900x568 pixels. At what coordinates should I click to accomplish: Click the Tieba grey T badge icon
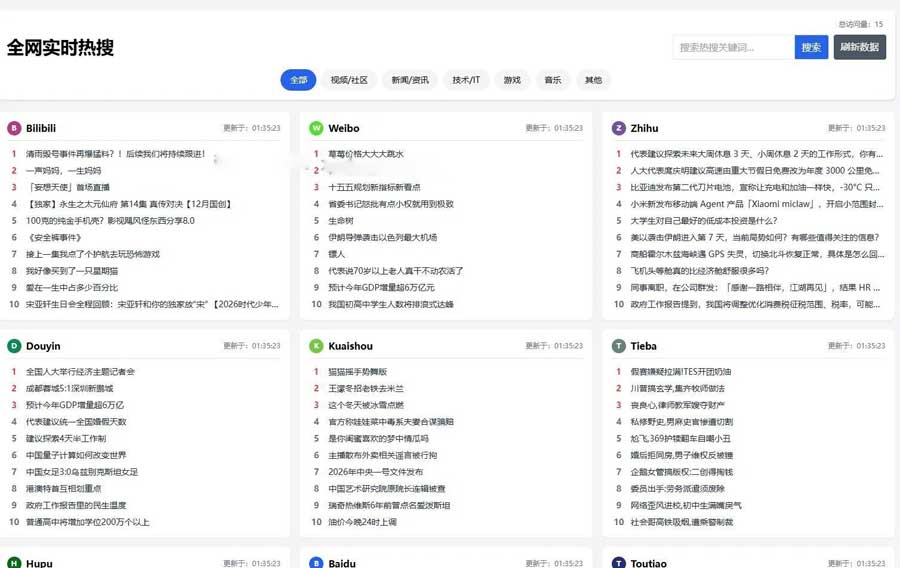[618, 346]
